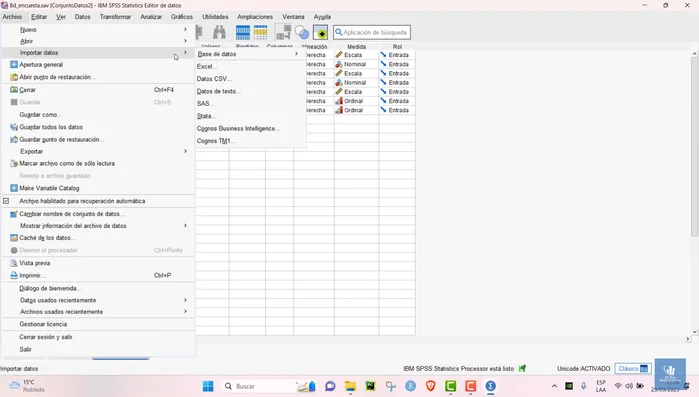This screenshot has height=397, width=699.
Task: Click the overlapping circles select cases icon
Action: click(302, 33)
